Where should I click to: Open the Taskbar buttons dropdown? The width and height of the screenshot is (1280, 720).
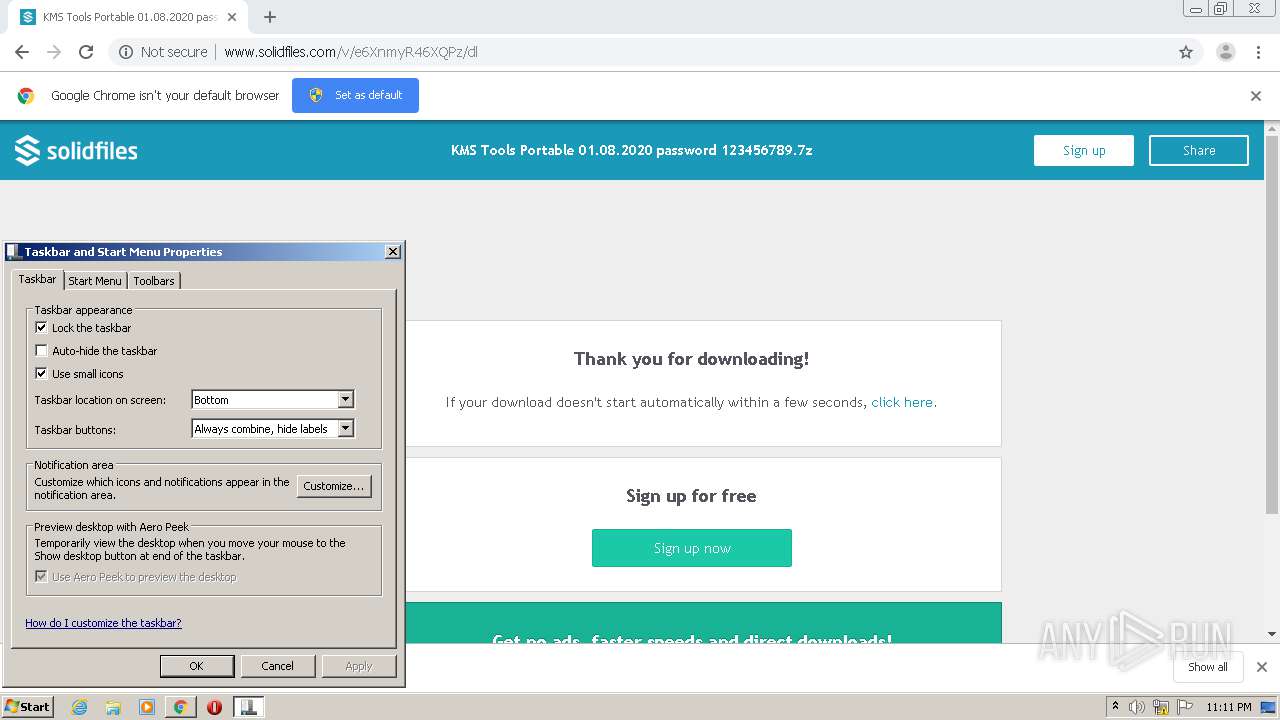(272, 428)
